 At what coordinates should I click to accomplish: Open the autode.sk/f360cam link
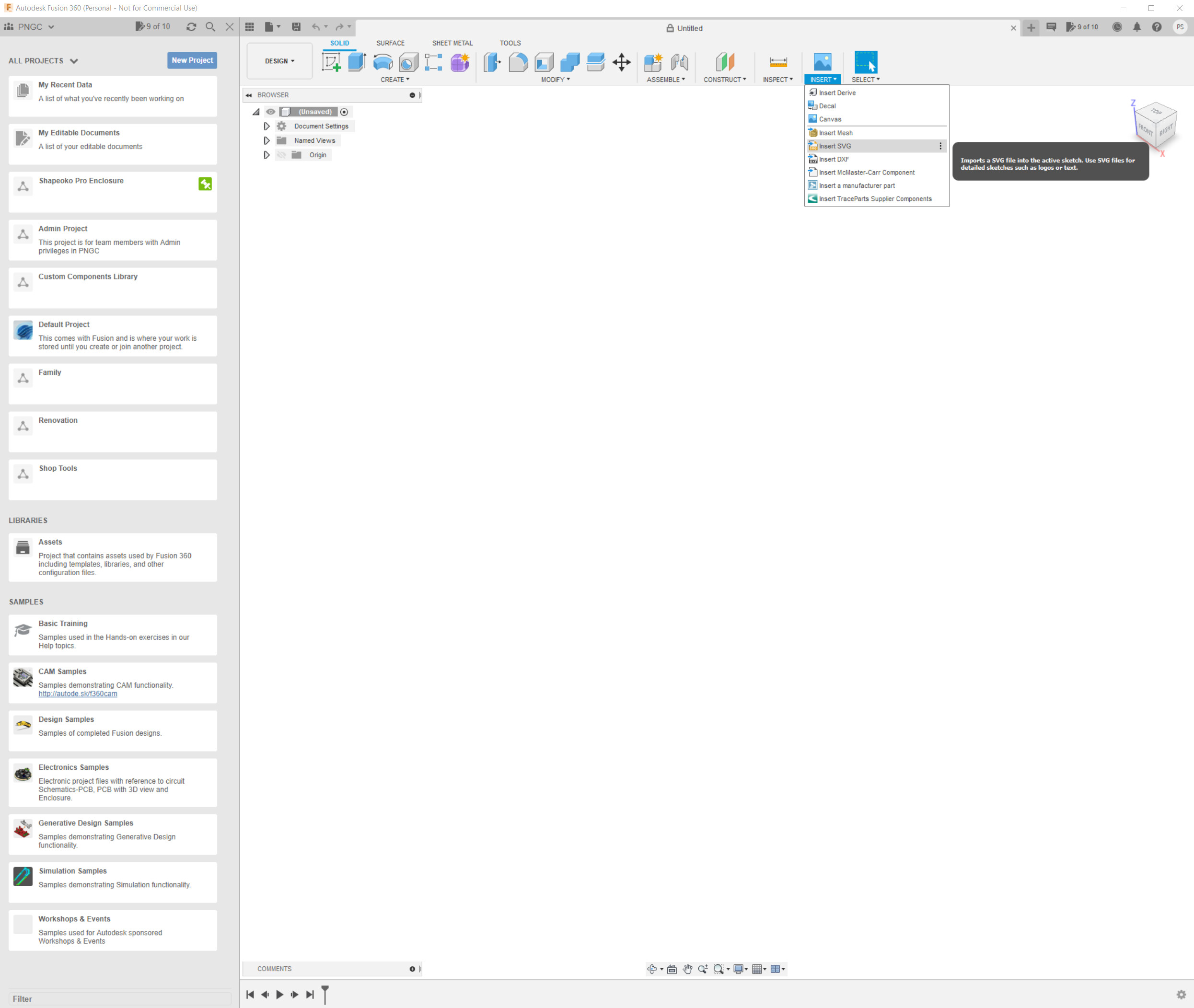click(x=78, y=693)
